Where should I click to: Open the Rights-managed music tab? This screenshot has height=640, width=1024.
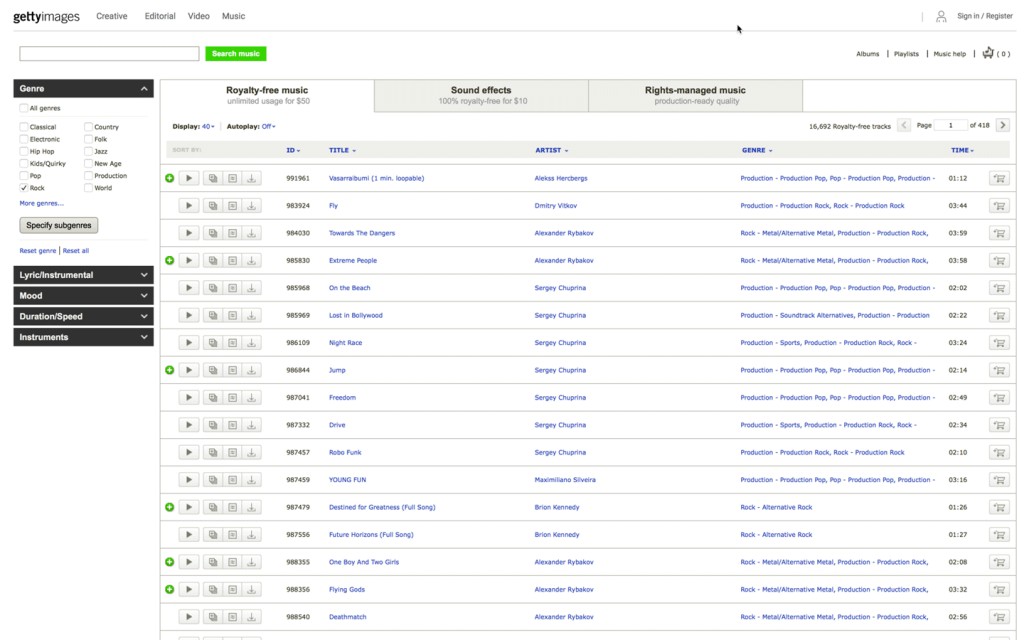pos(695,95)
